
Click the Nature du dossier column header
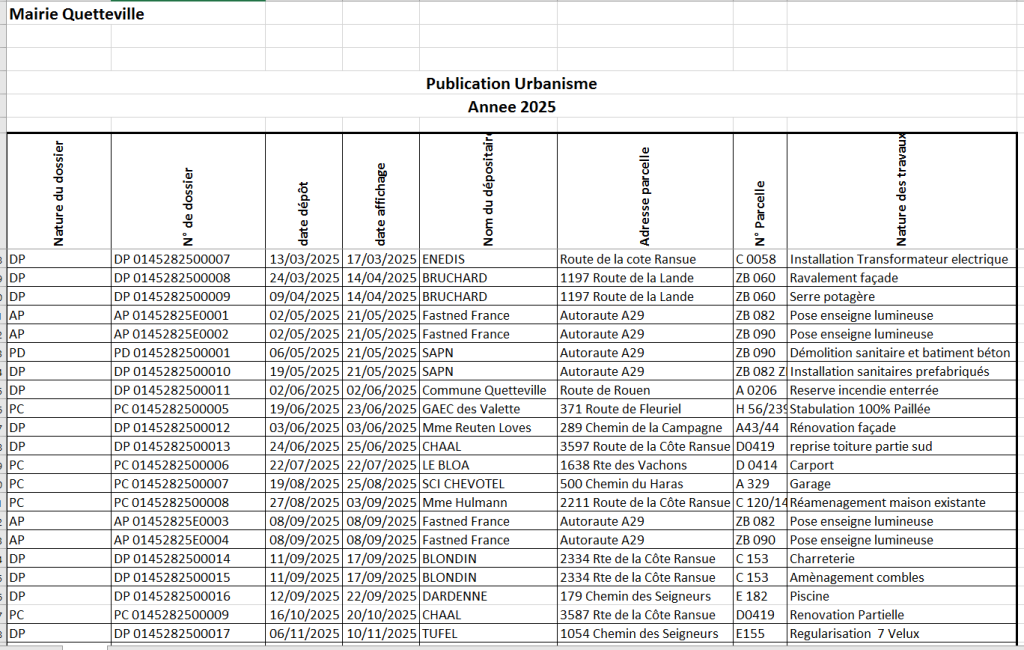coord(58,191)
